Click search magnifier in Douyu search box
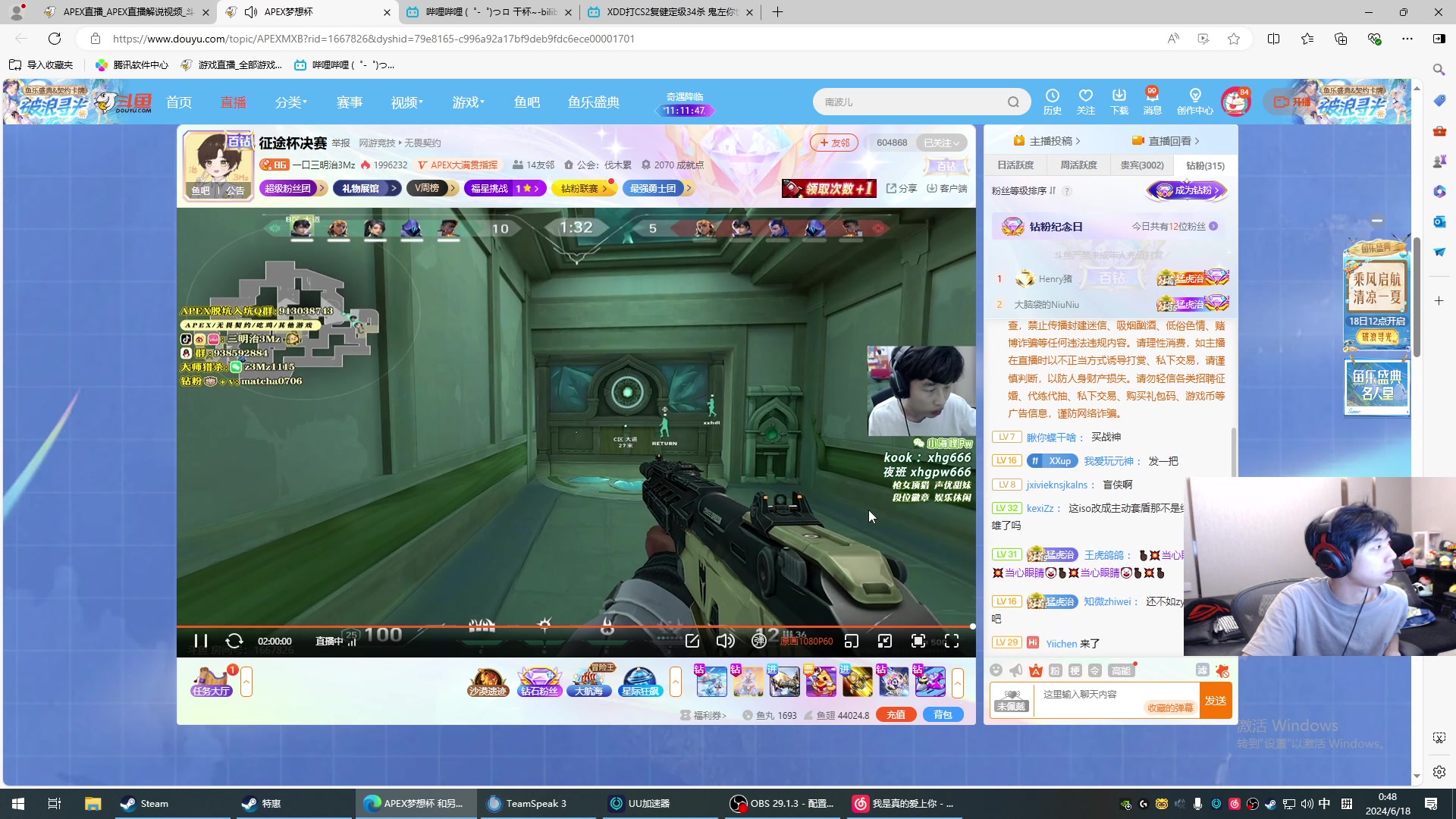The width and height of the screenshot is (1456, 819). pos(1013,102)
